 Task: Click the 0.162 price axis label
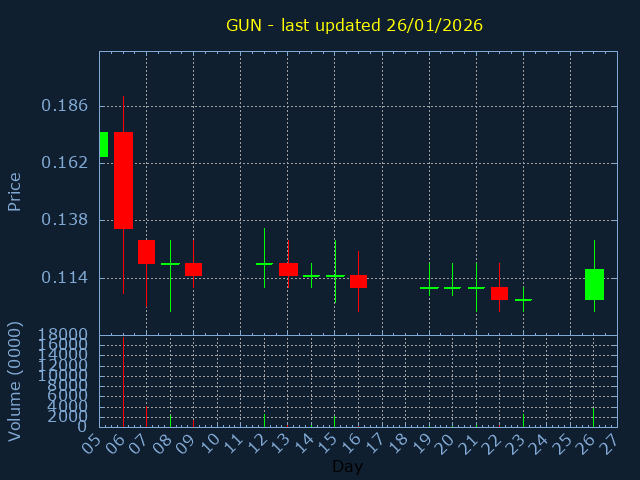[64, 162]
